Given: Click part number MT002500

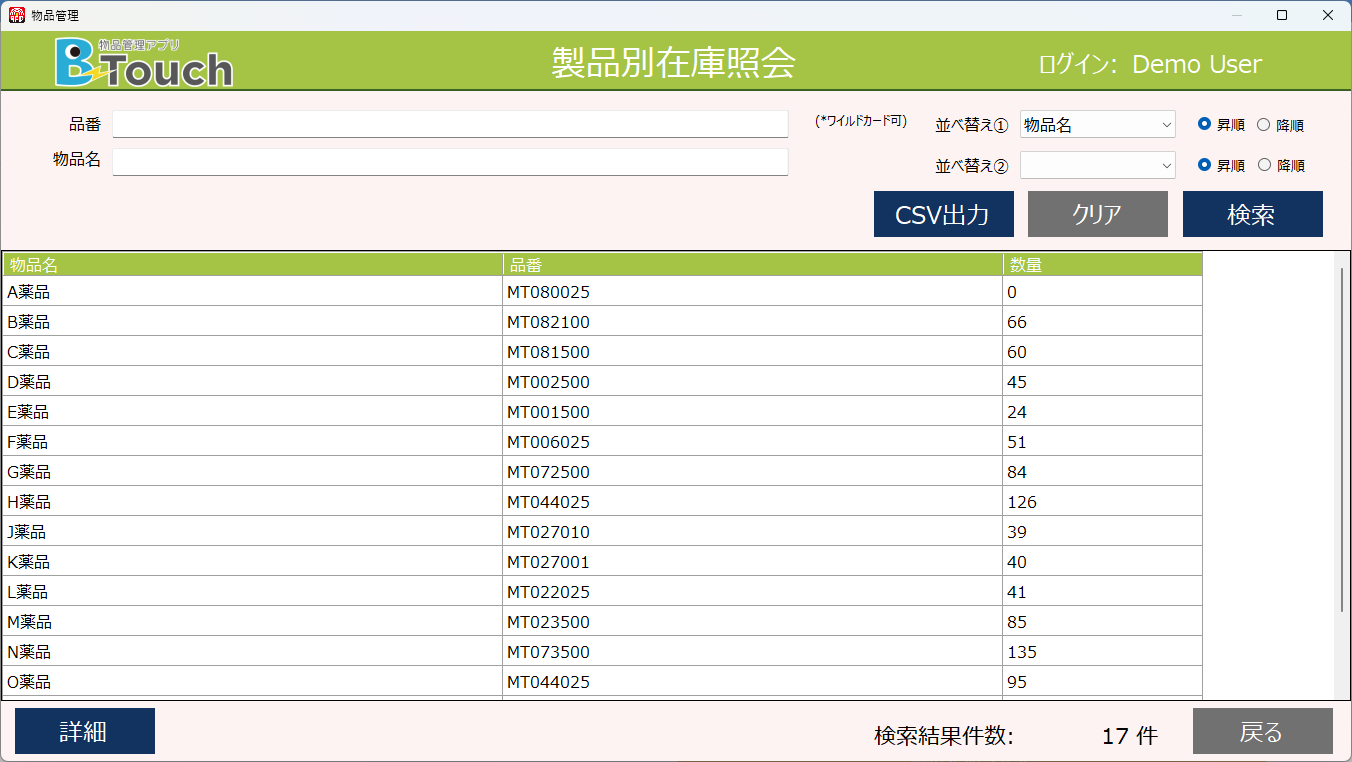Looking at the screenshot, I should 548,382.
